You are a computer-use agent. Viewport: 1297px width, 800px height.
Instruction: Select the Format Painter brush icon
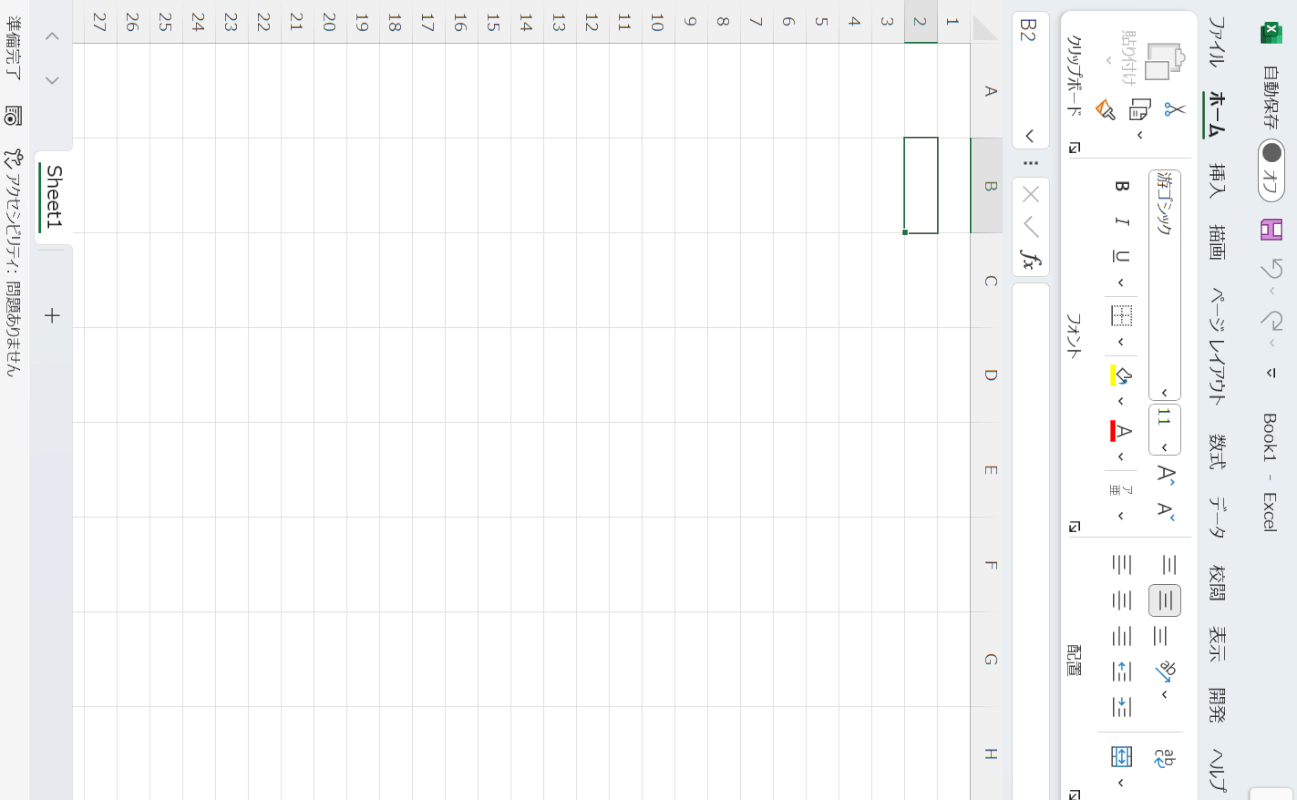[x=1105, y=109]
